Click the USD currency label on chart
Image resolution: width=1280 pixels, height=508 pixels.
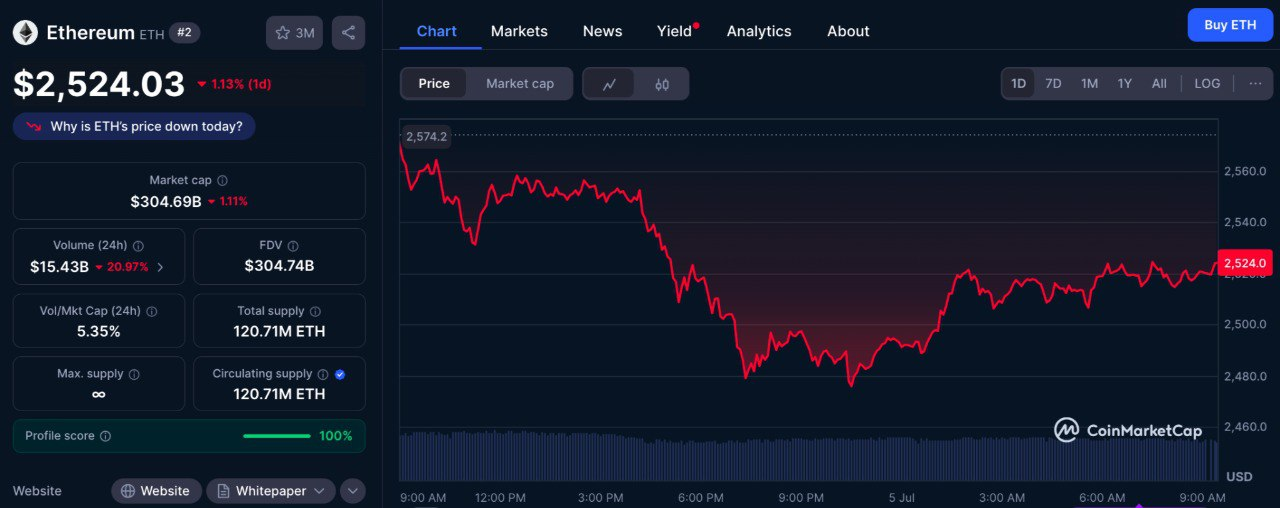tap(1239, 476)
